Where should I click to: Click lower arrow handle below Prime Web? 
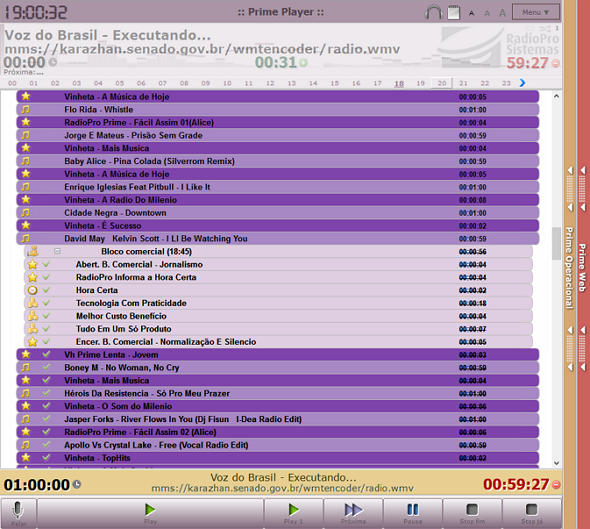click(583, 348)
